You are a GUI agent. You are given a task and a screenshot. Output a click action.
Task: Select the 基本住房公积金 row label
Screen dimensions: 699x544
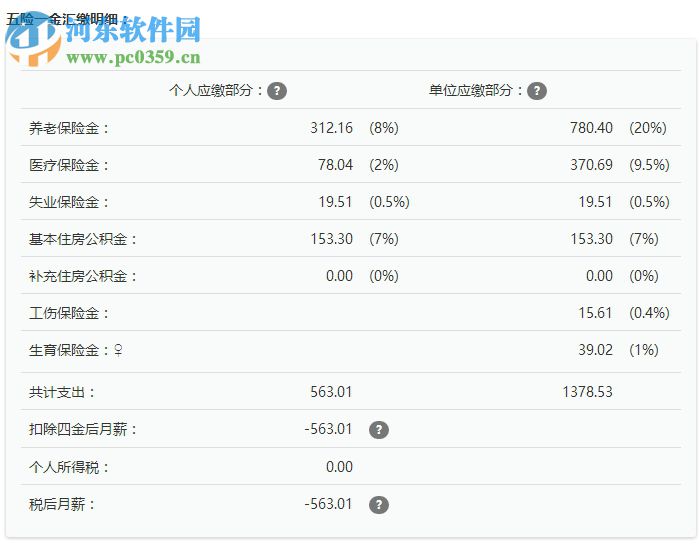(x=82, y=239)
